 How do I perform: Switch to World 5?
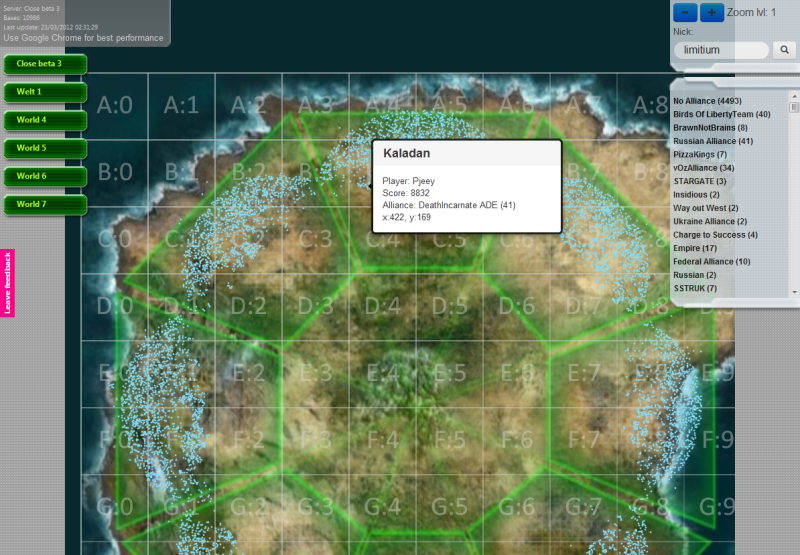click(x=45, y=148)
